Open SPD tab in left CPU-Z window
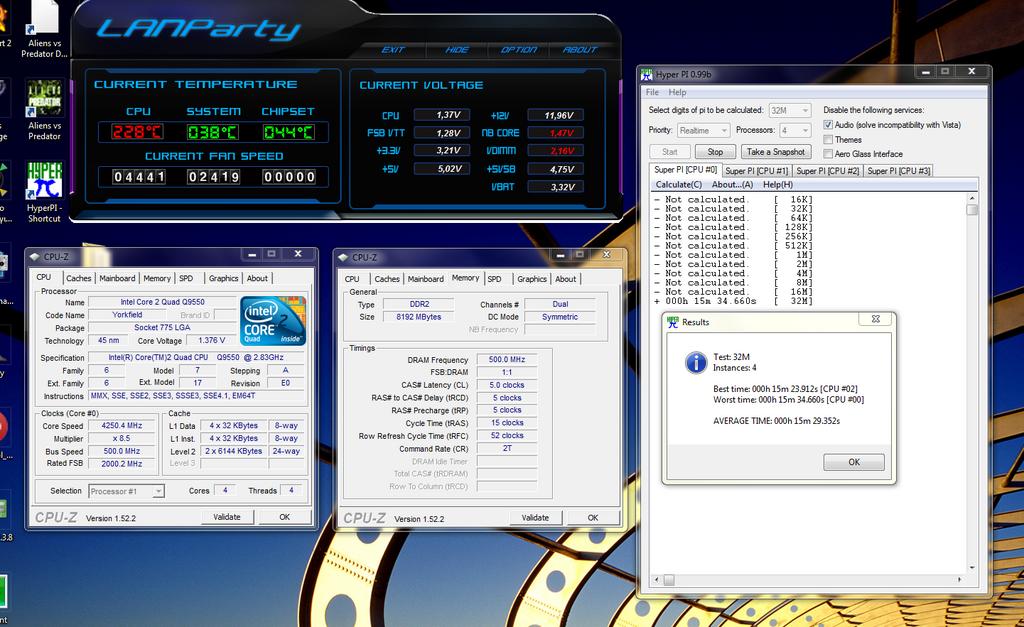 (186, 278)
